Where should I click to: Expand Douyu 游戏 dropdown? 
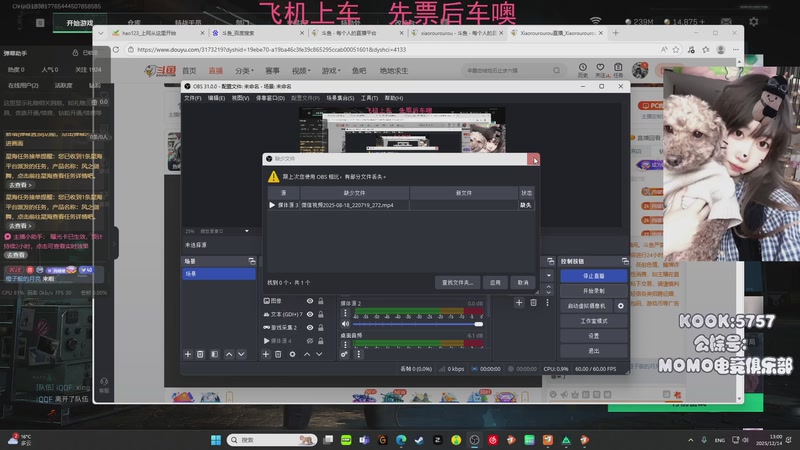tap(331, 70)
